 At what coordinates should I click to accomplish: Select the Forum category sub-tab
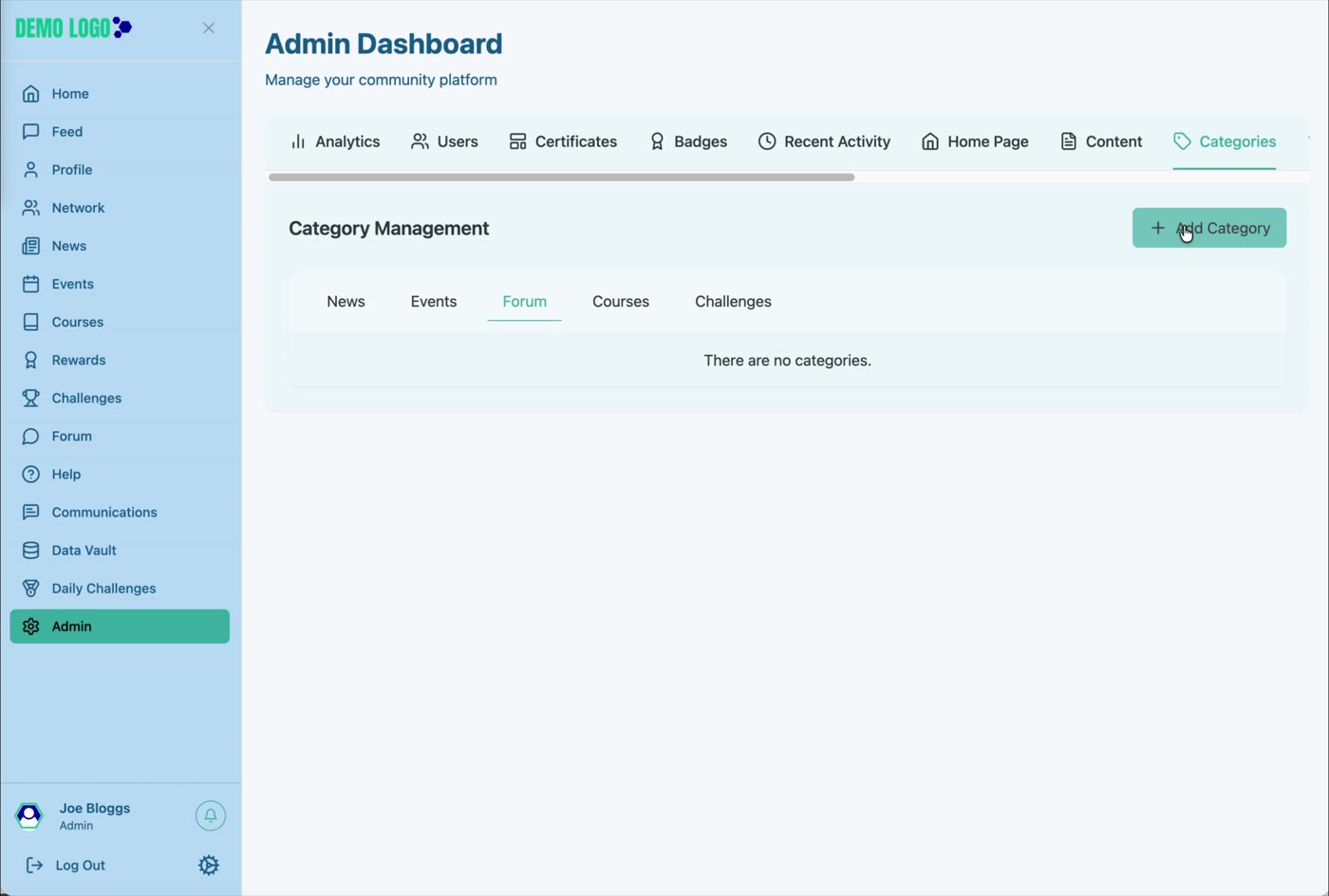525,302
